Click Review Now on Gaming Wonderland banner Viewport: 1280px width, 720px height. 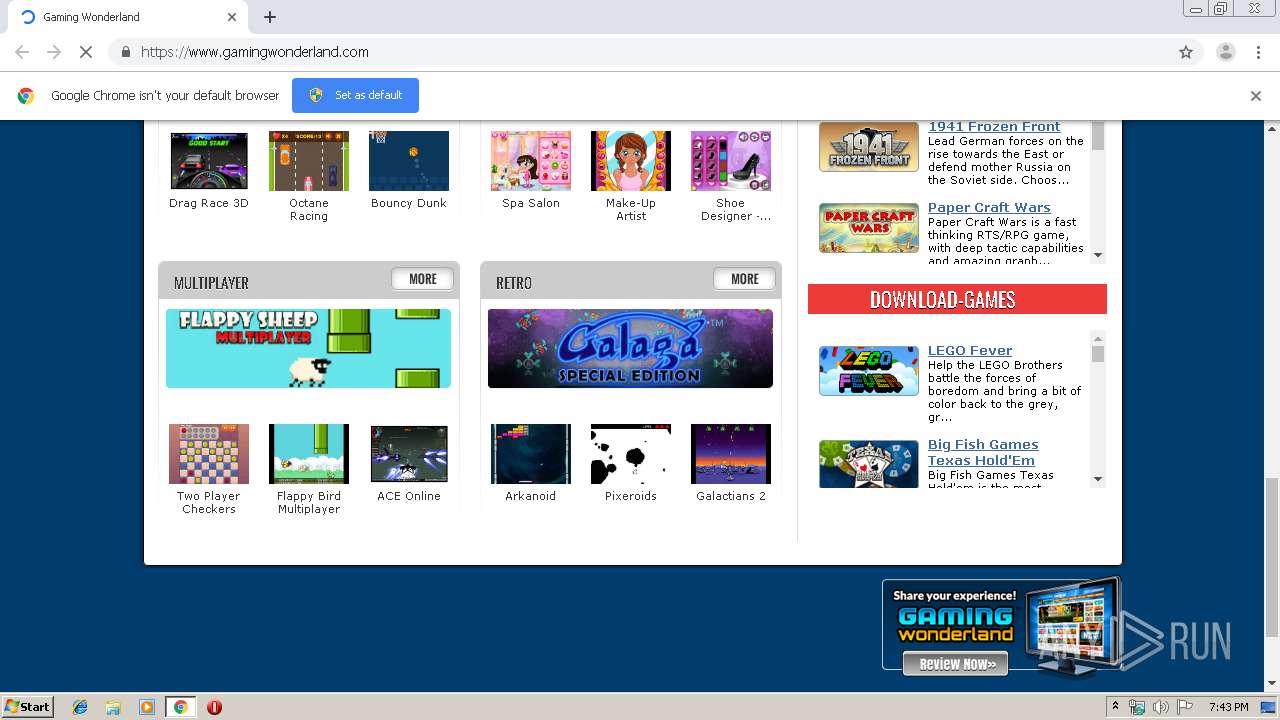[957, 664]
